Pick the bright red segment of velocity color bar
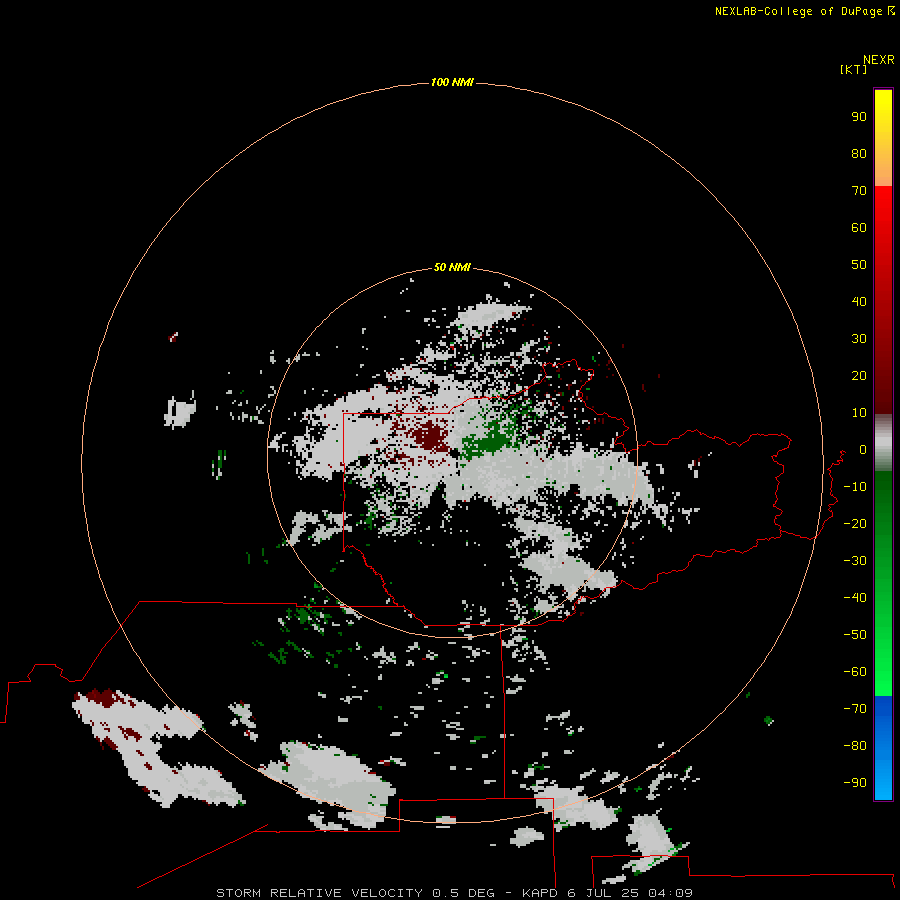900x900 pixels. pos(883,300)
